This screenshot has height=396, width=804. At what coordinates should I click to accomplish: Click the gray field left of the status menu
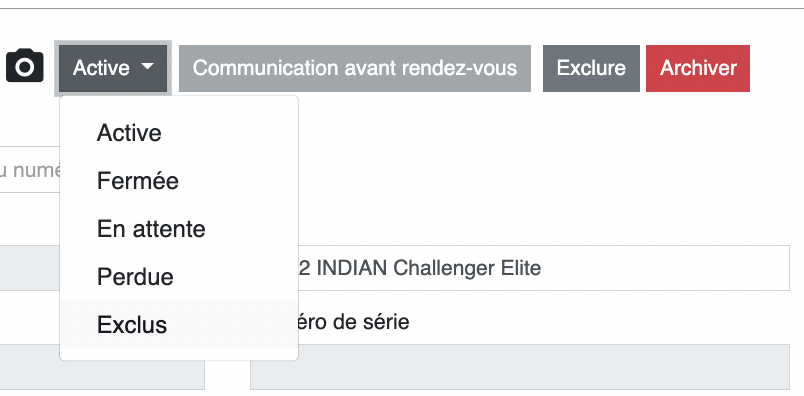click(x=30, y=268)
